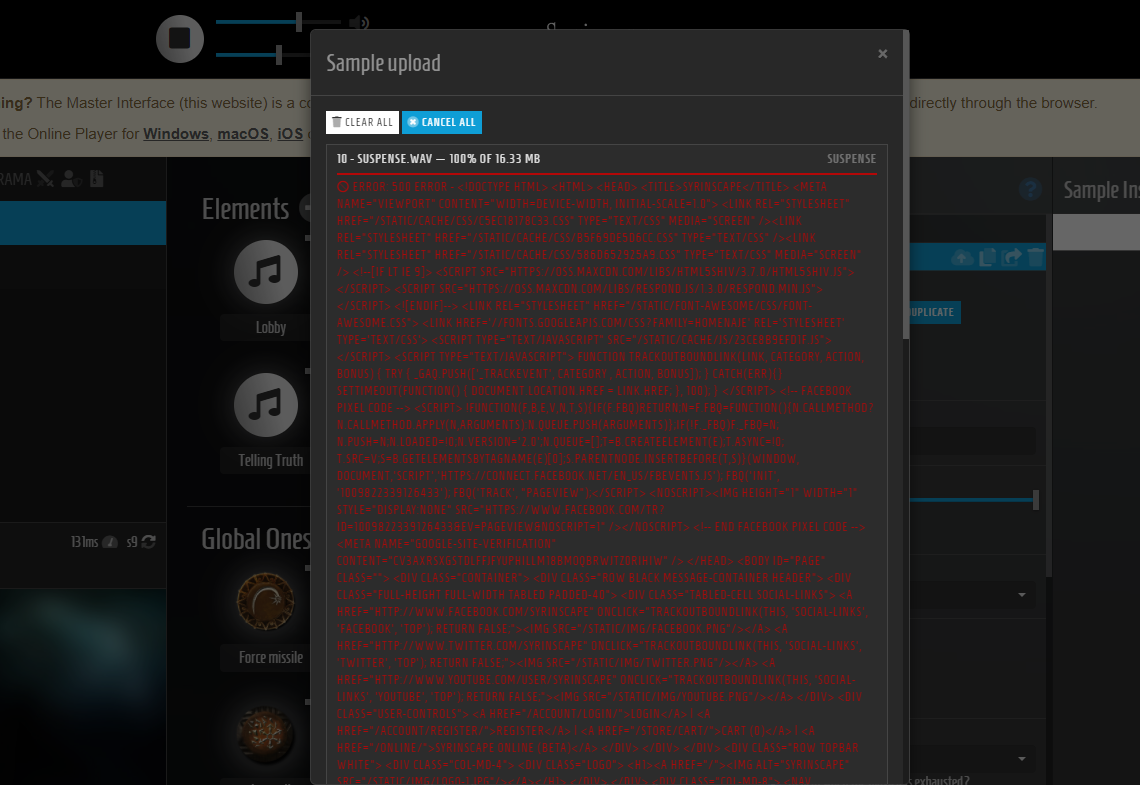Click the user shield icon
The height and width of the screenshot is (785, 1140).
point(71,179)
